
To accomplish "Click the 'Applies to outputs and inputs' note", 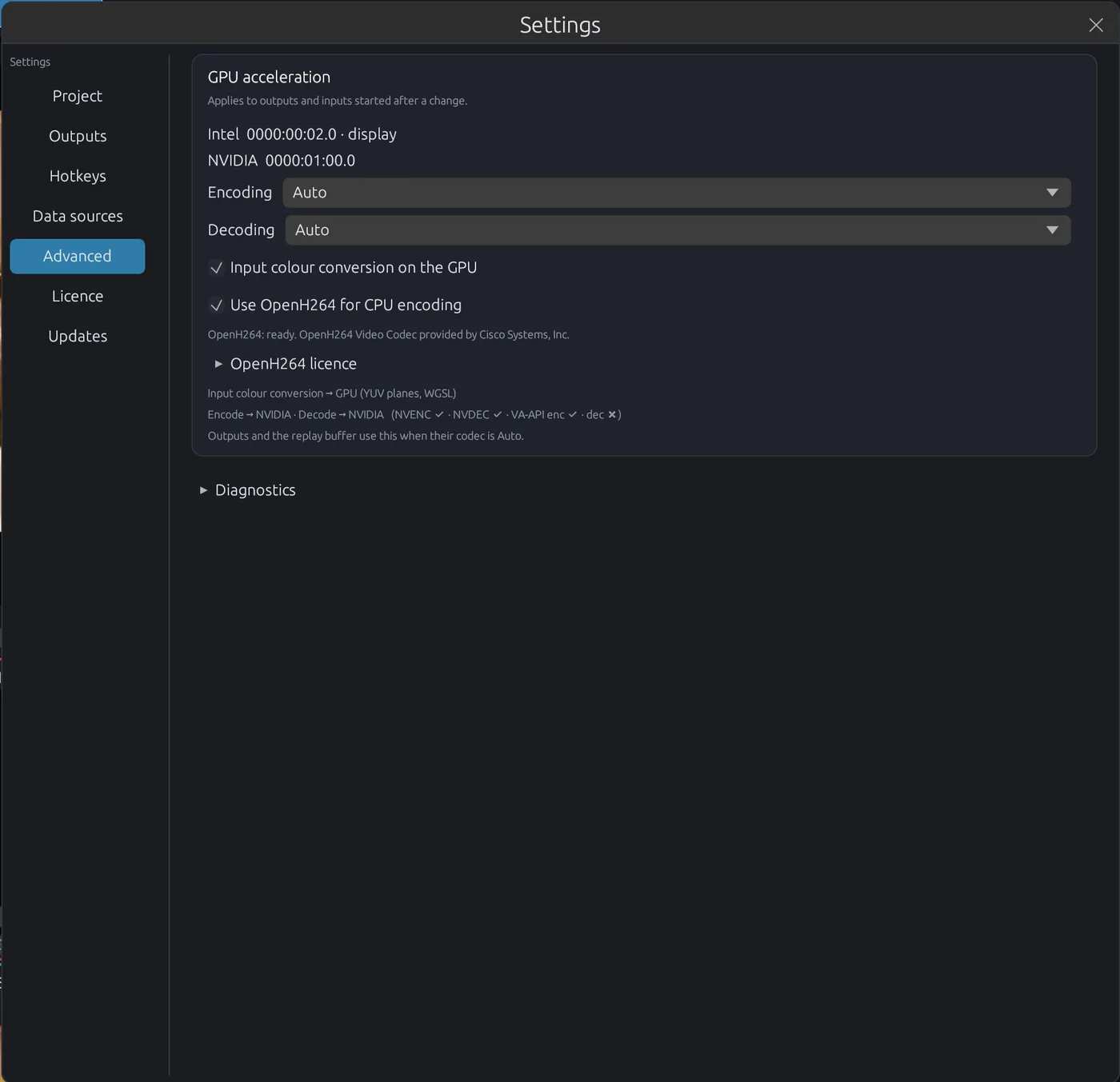I will [x=338, y=101].
